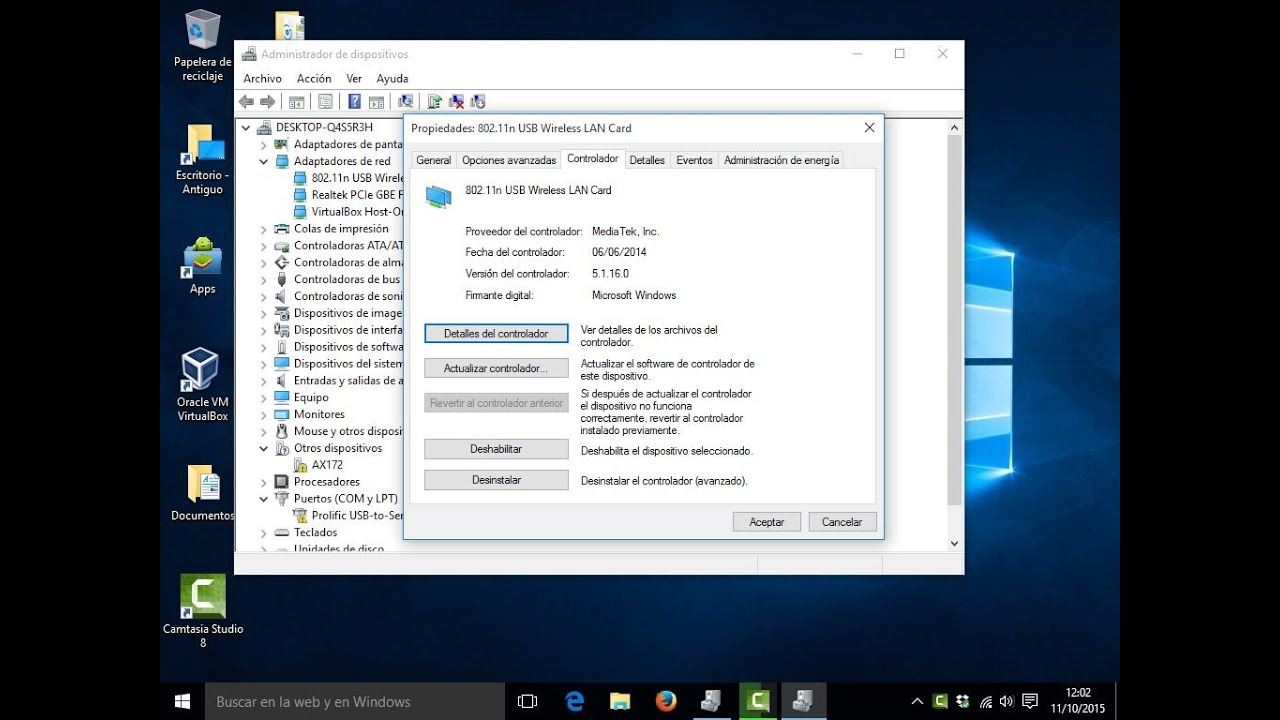
Task: Open Task View on the taskbar
Action: [x=528, y=702]
